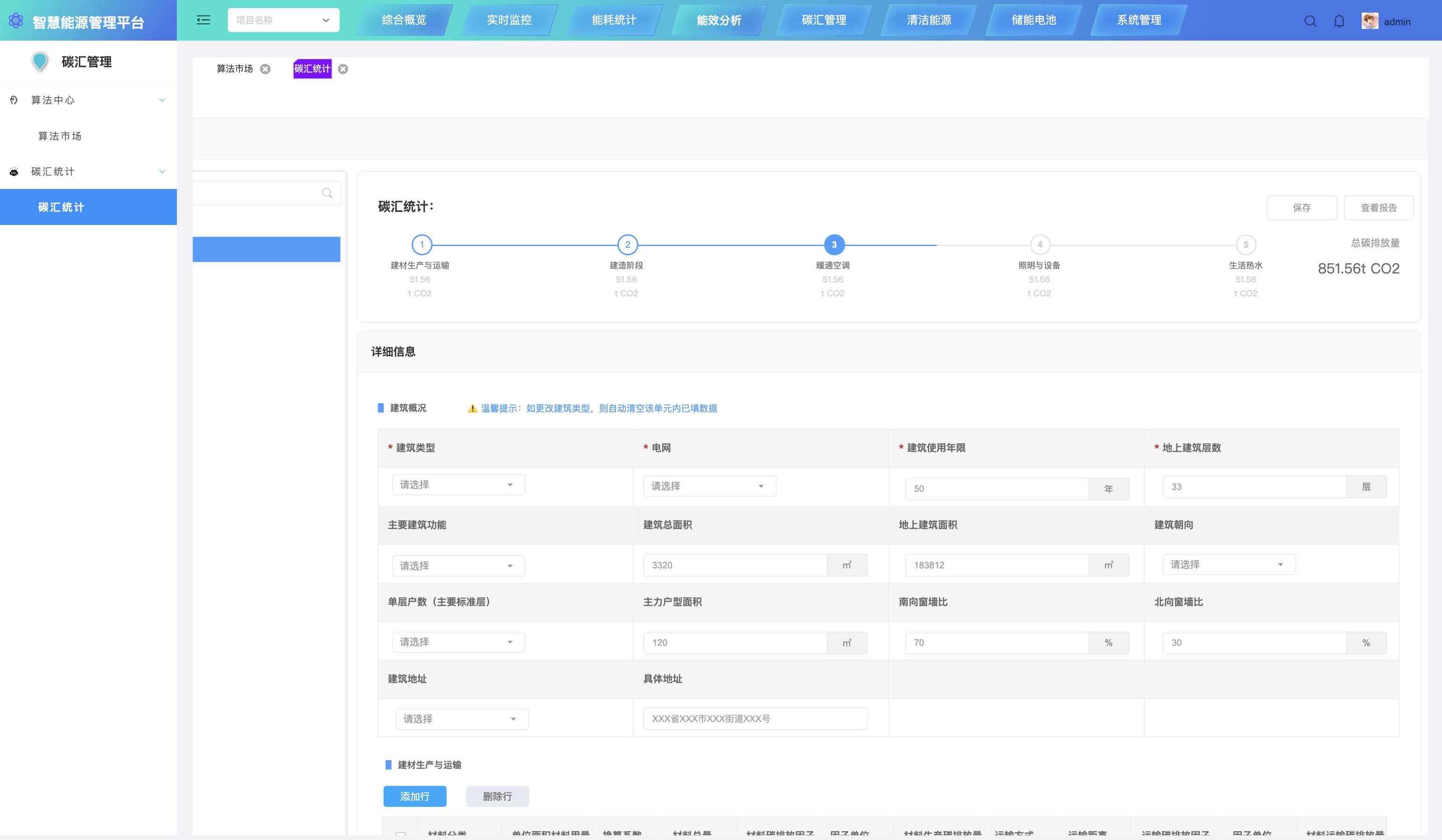Open the 建筑类型 select dropdown
Image resolution: width=1442 pixels, height=840 pixels.
point(458,485)
